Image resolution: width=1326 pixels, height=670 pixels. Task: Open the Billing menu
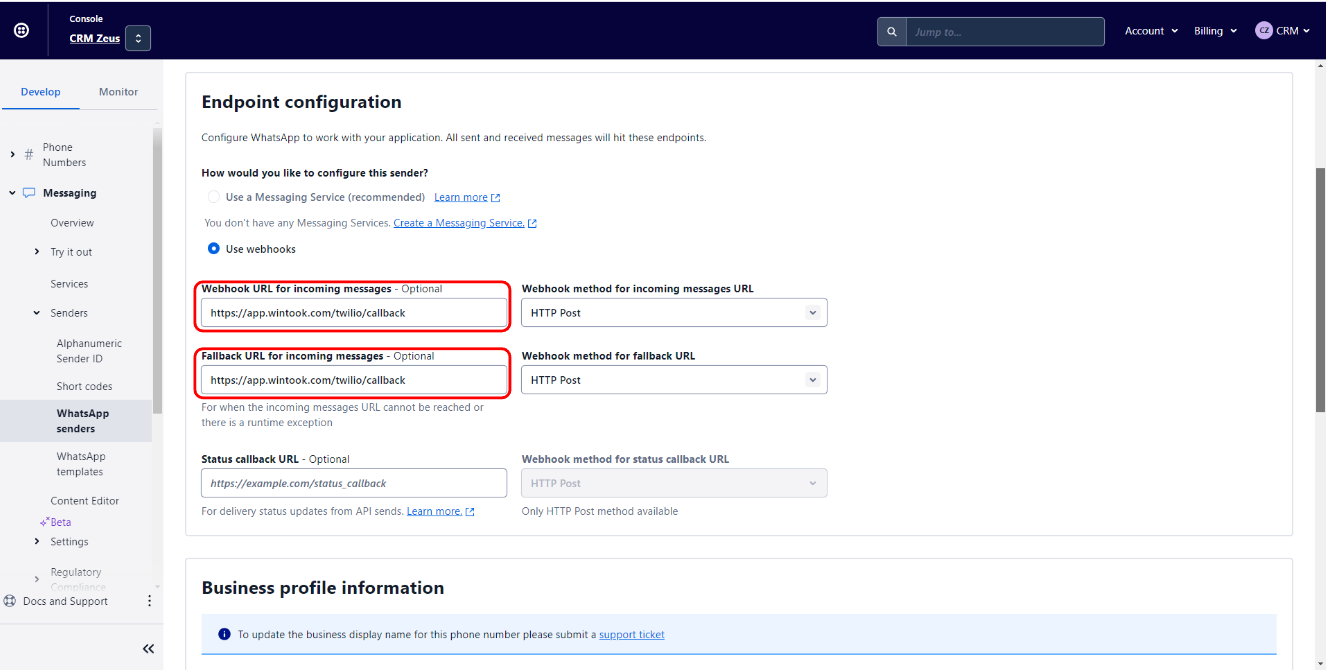tap(1215, 31)
